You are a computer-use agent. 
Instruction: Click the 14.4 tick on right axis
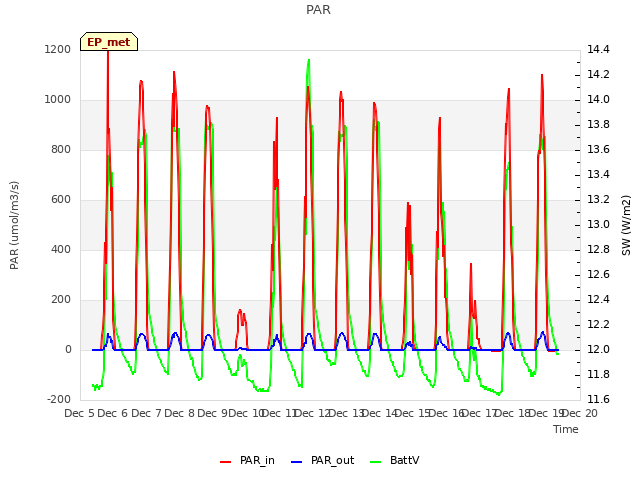(x=598, y=49)
